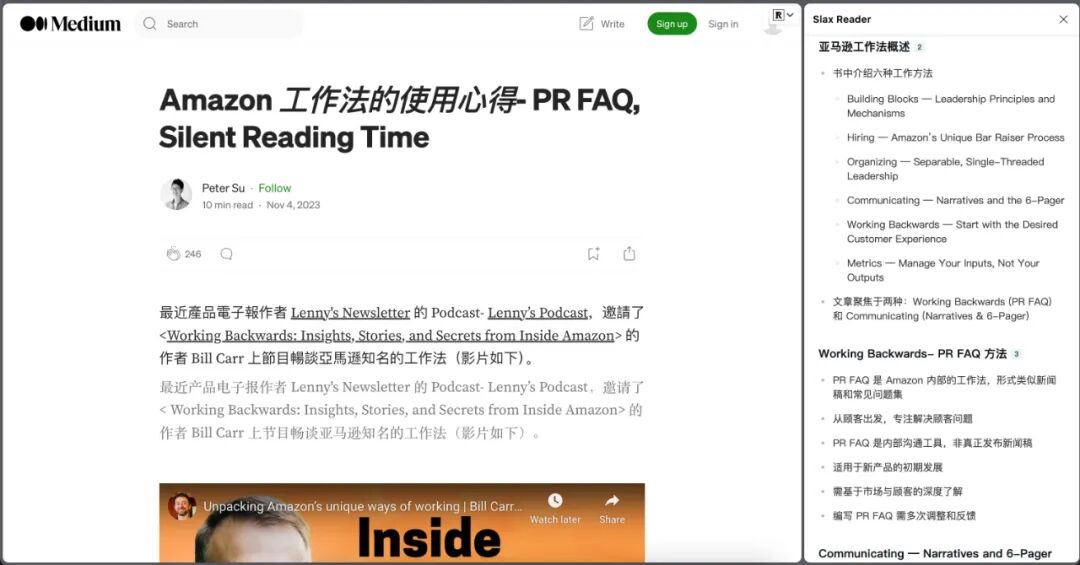Click Watch later clock icon
Screen dimensions: 1080x565
(x=555, y=501)
